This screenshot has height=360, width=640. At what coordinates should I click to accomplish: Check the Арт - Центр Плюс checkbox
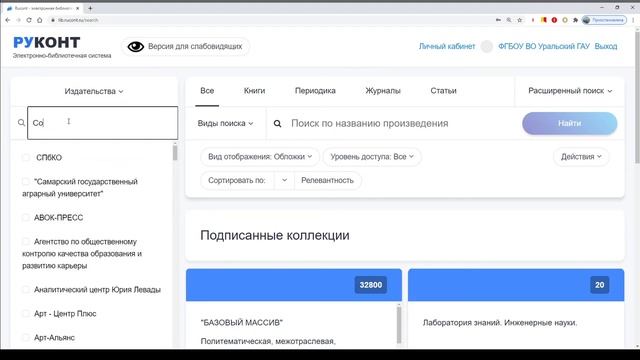[26, 313]
